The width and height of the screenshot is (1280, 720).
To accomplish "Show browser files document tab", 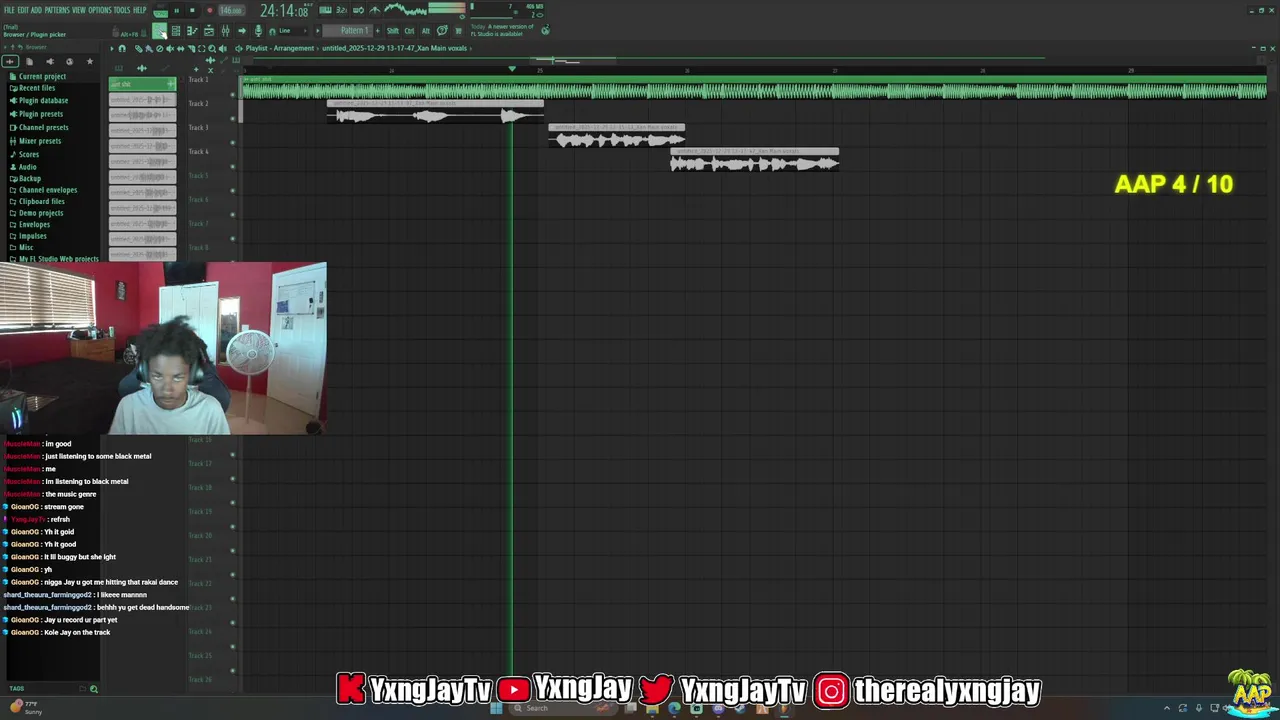I will (29, 62).
